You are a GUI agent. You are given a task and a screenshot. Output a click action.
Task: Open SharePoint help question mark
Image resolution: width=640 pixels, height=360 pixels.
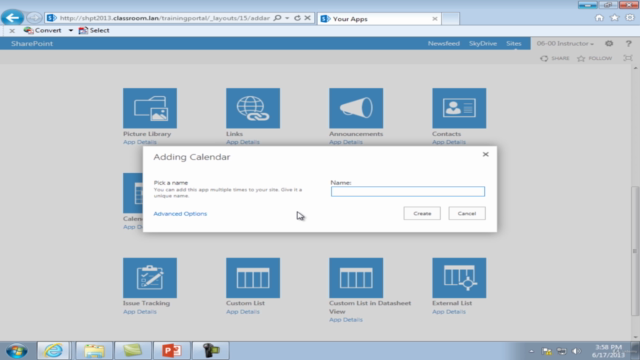coord(629,43)
